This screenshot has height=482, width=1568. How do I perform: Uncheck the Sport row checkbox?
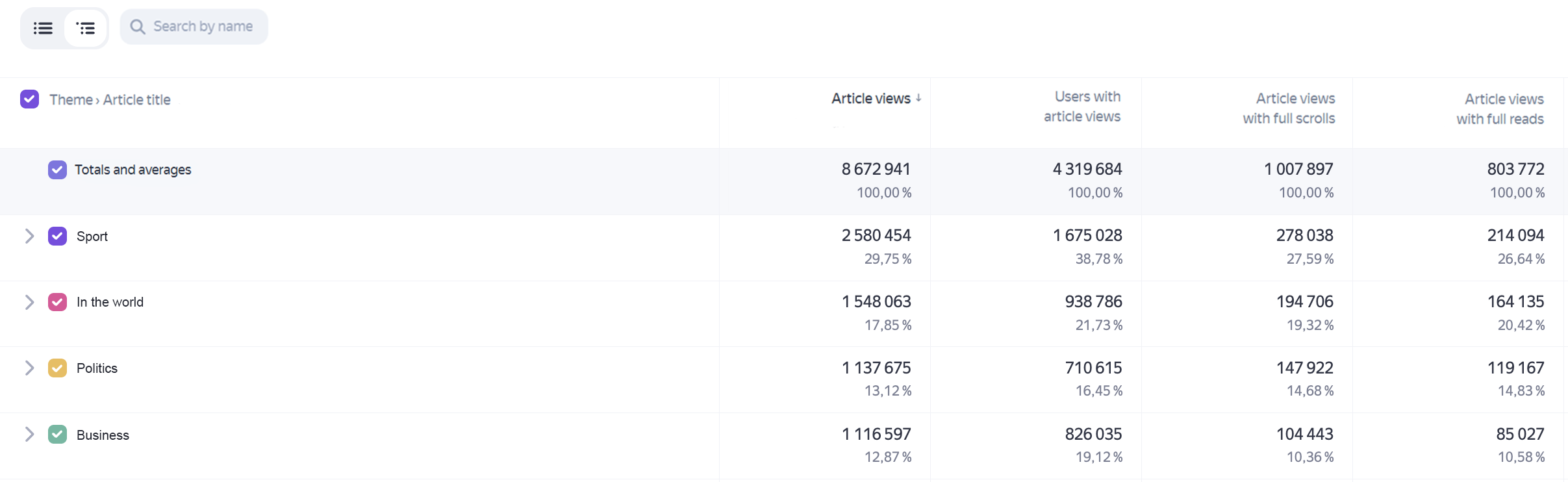[x=57, y=236]
